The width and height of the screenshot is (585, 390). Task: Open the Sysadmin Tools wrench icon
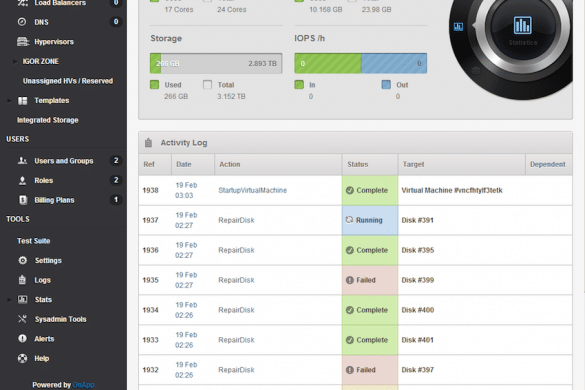click(22, 319)
